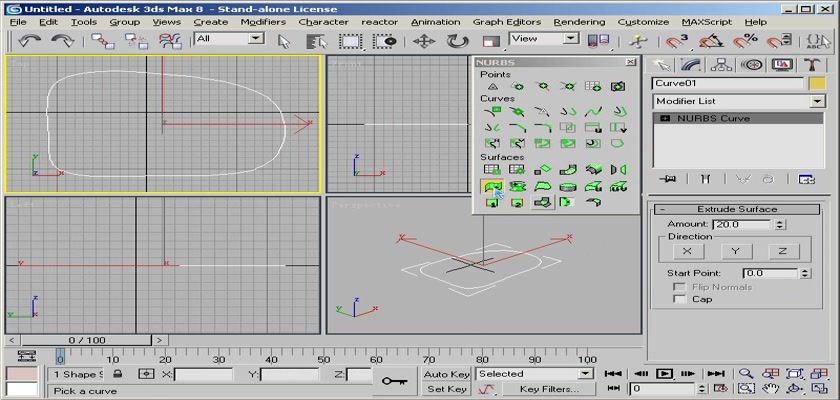840x400 pixels.
Task: Toggle Auto Key animation mode
Action: click(x=446, y=374)
